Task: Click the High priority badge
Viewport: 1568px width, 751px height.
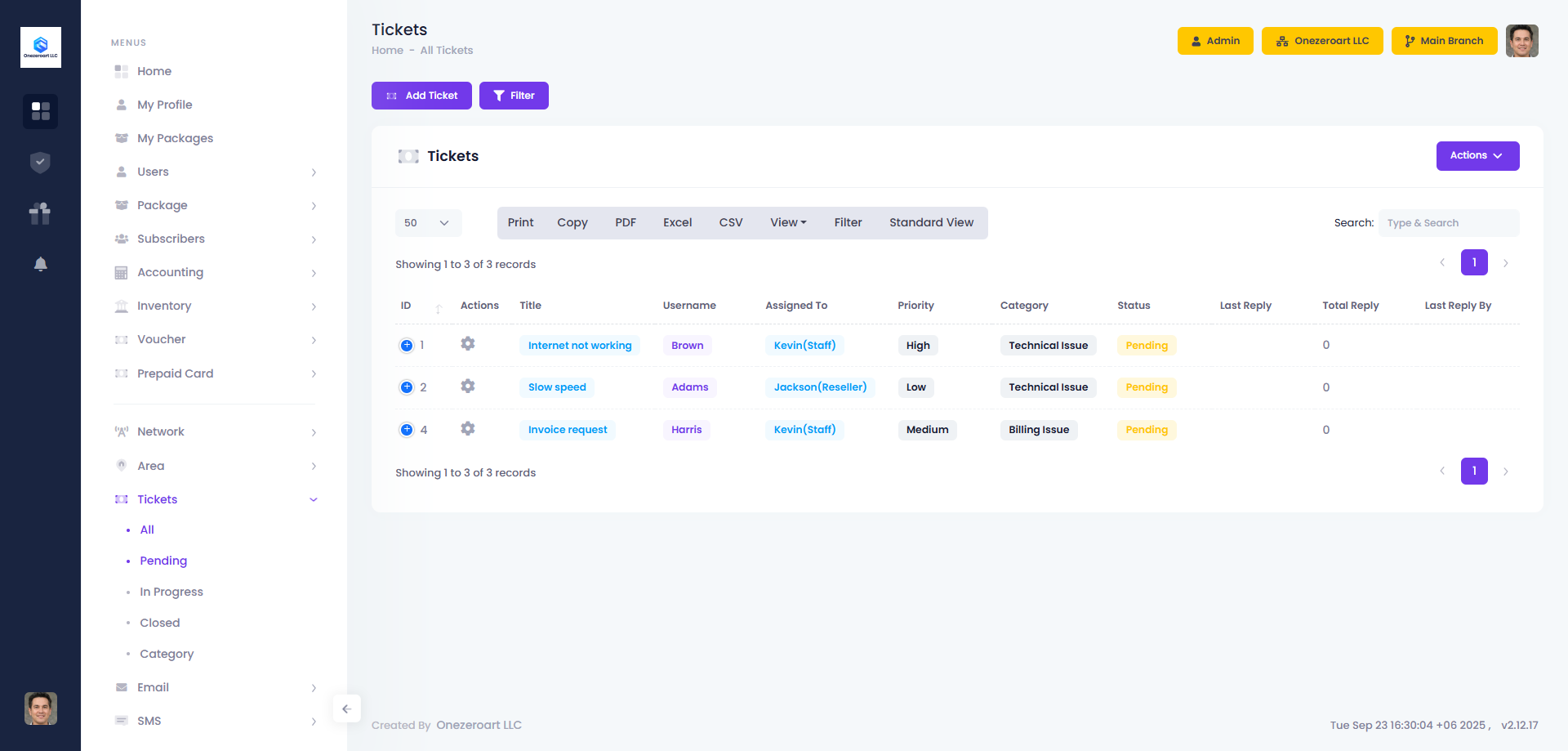Action: [x=918, y=346]
